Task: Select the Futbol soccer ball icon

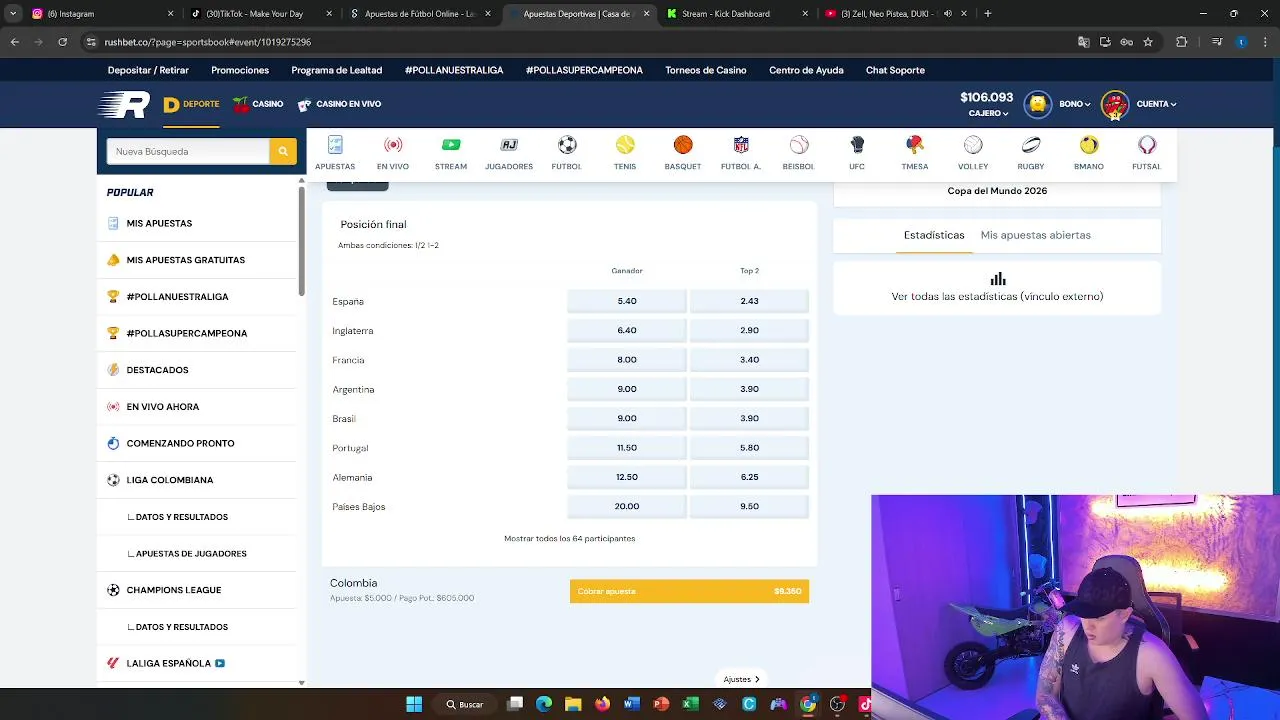Action: pos(567,145)
